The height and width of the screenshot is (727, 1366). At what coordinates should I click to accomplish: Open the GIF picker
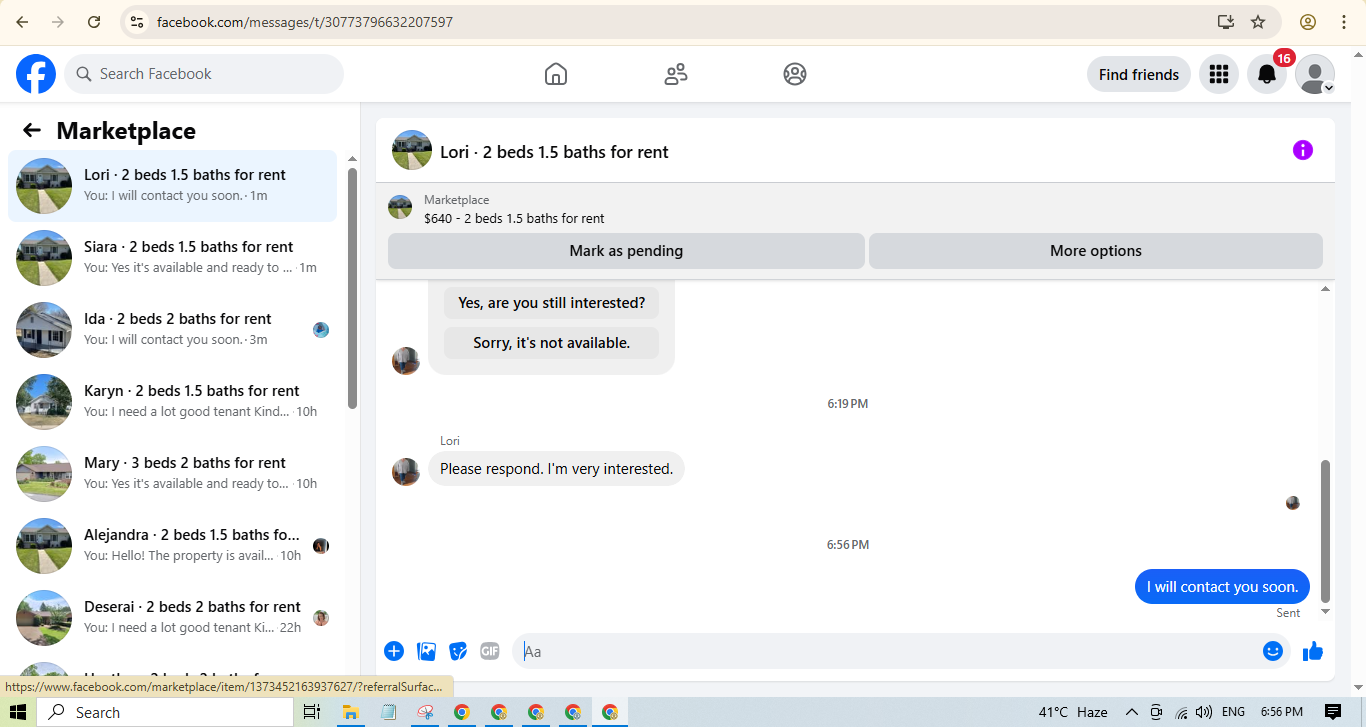point(489,651)
